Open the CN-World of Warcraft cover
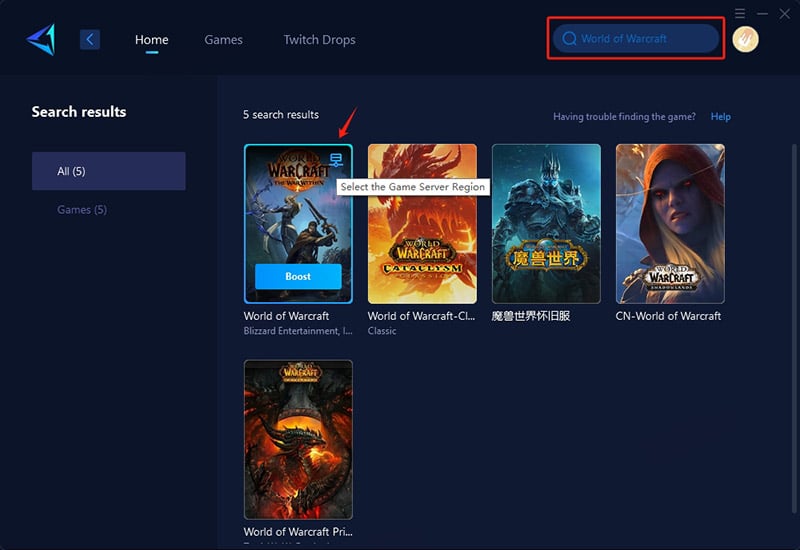This screenshot has height=550, width=800. coord(670,223)
